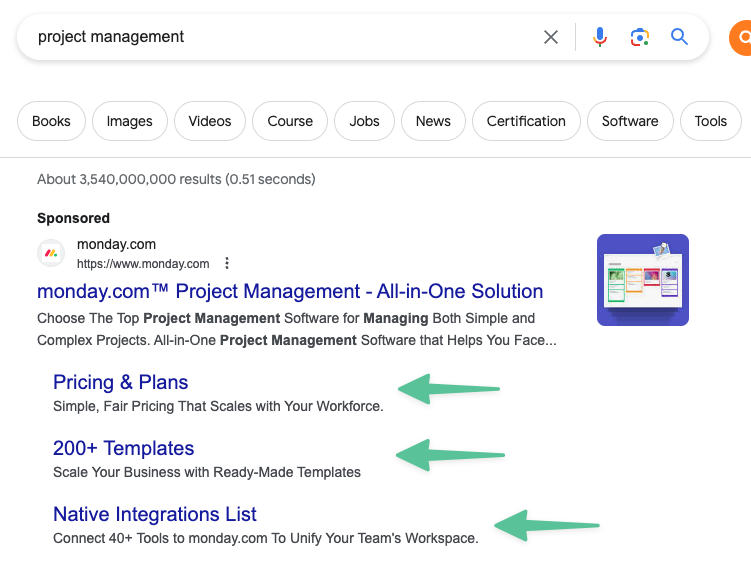This screenshot has height=570, width=751.
Task: Select the Course filter chip
Action: 290,121
